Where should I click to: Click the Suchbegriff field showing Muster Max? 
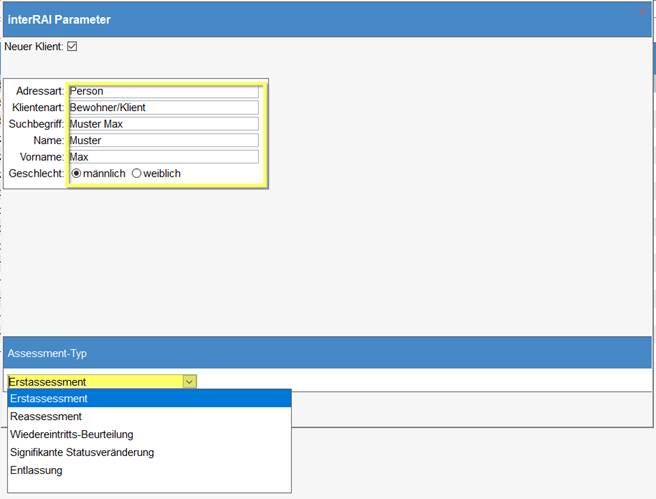(x=164, y=124)
